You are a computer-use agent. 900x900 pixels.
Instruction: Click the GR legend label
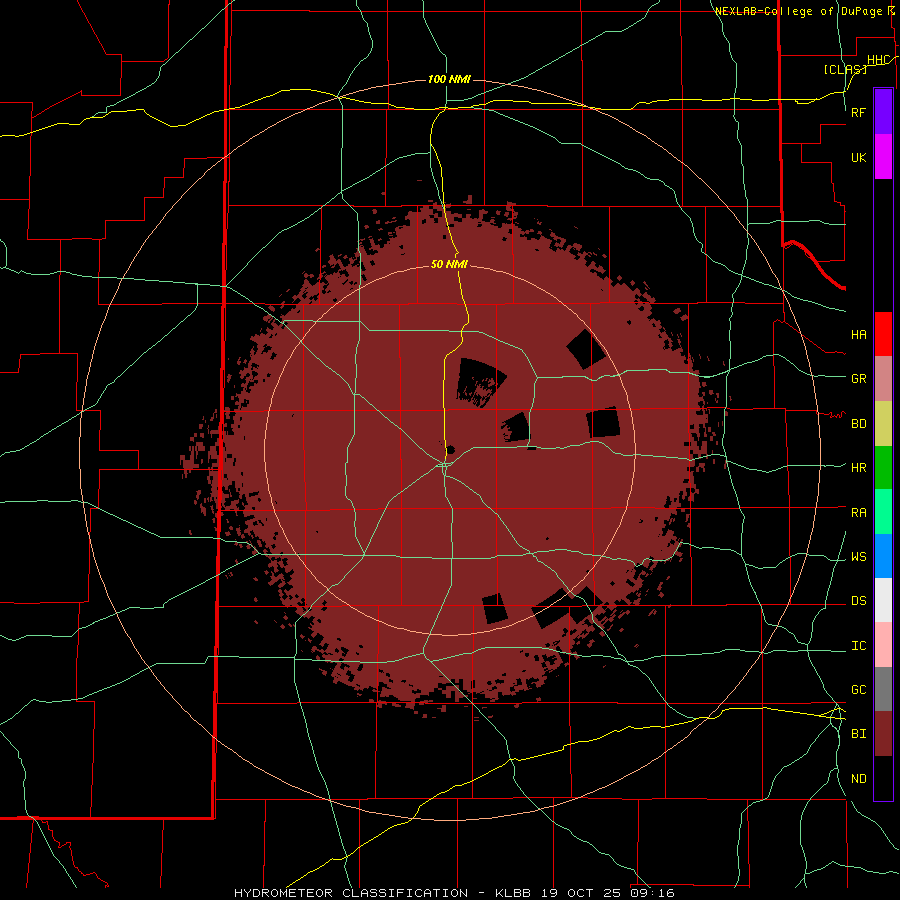coord(859,379)
